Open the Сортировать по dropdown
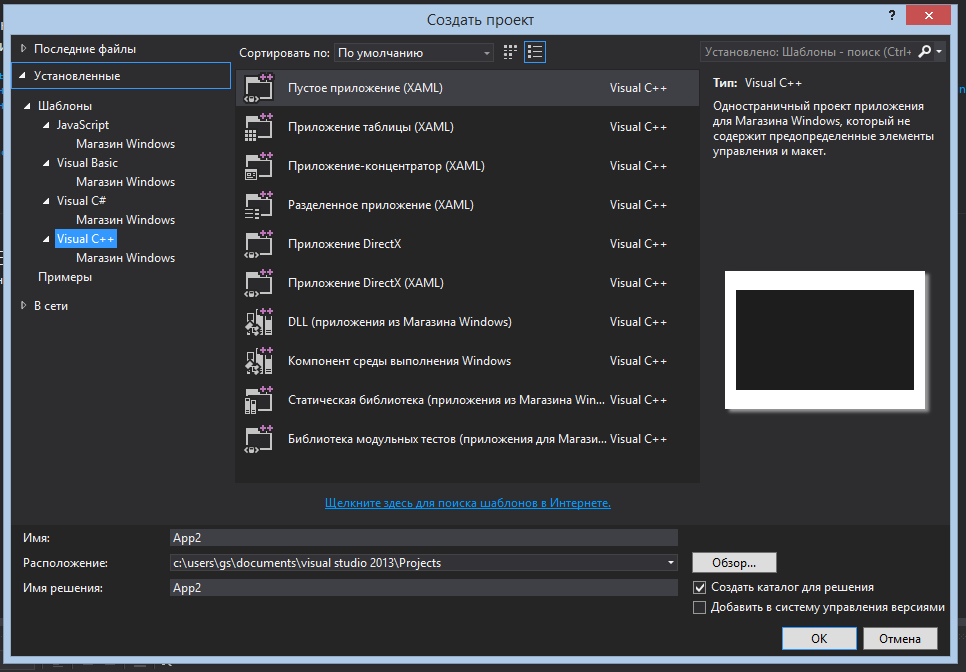This screenshot has height=672, width=966. (413, 53)
